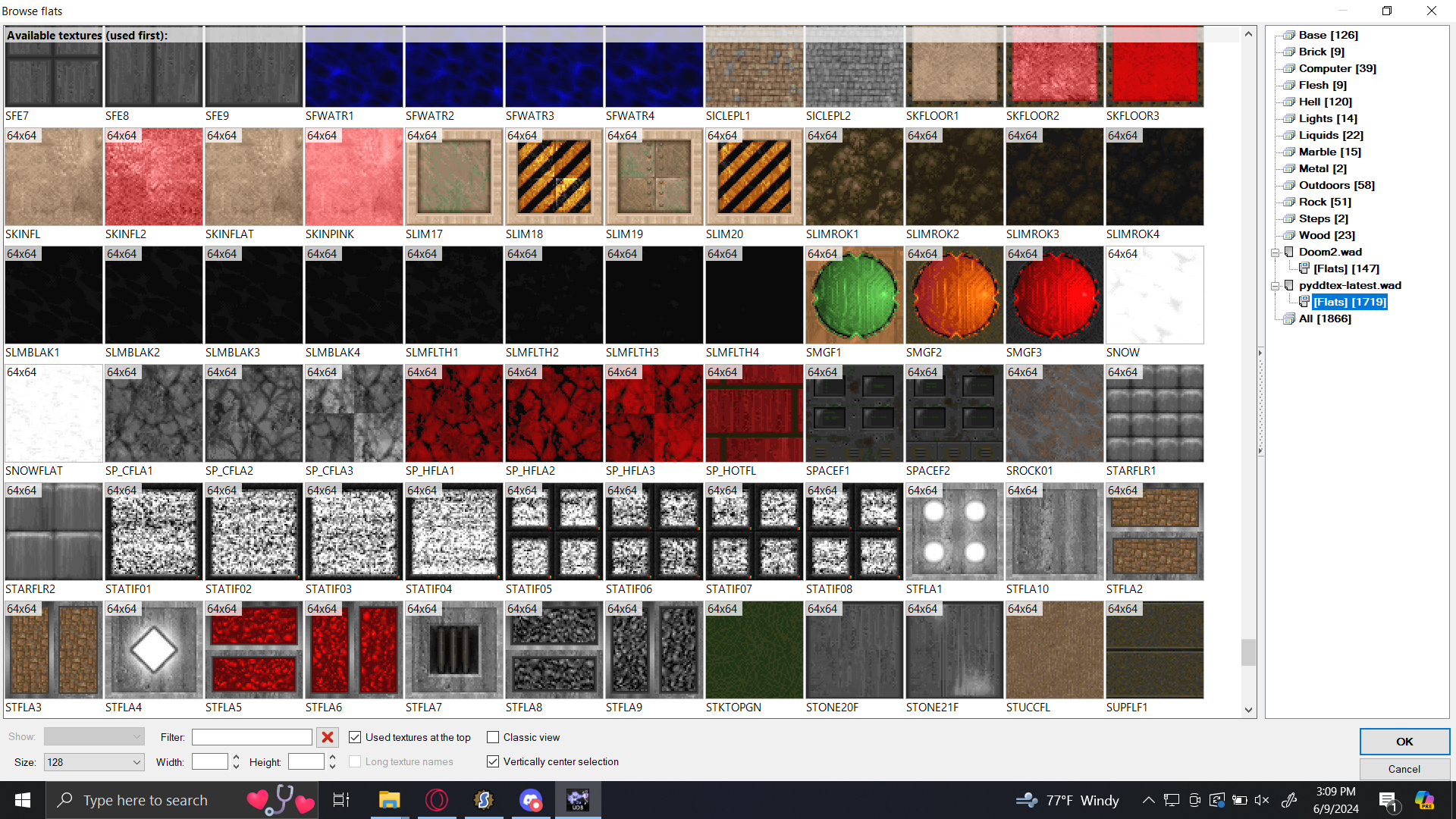
Task: Click the Cancel button
Action: pos(1404,769)
